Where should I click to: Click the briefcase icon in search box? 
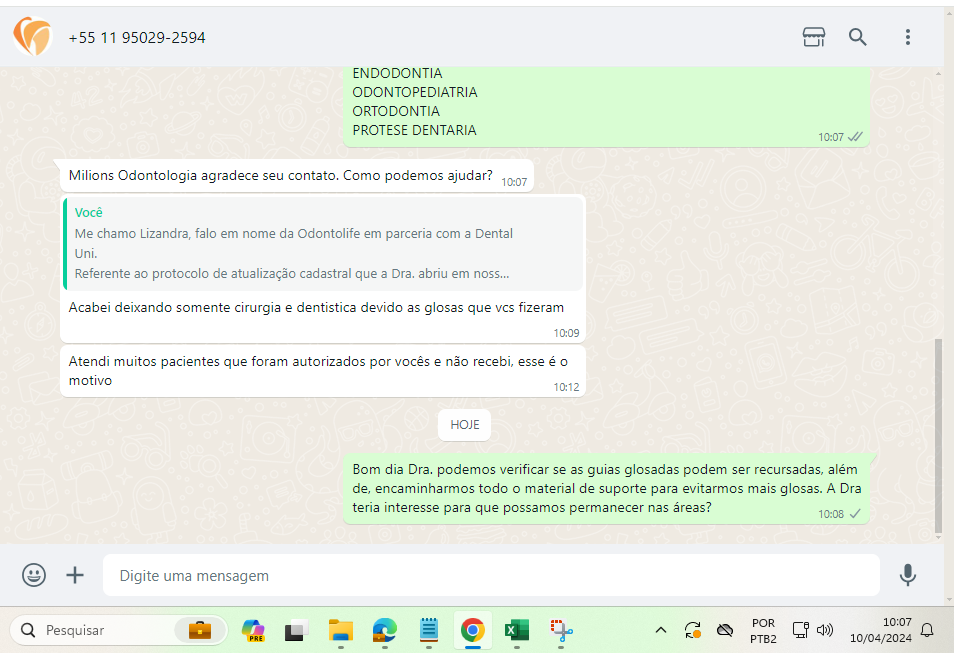[x=200, y=630]
